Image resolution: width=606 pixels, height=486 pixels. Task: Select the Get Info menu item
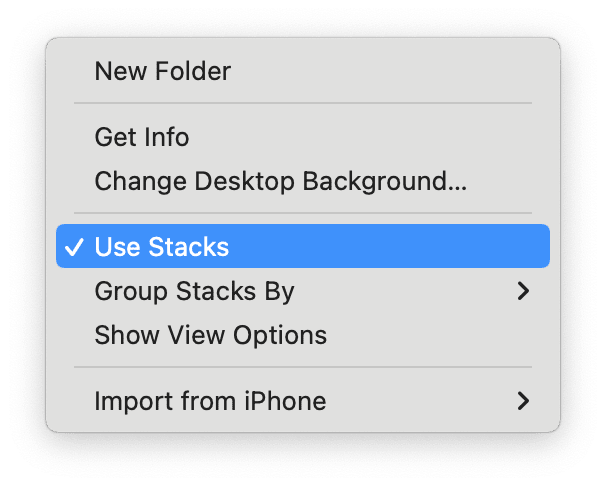pos(141,137)
